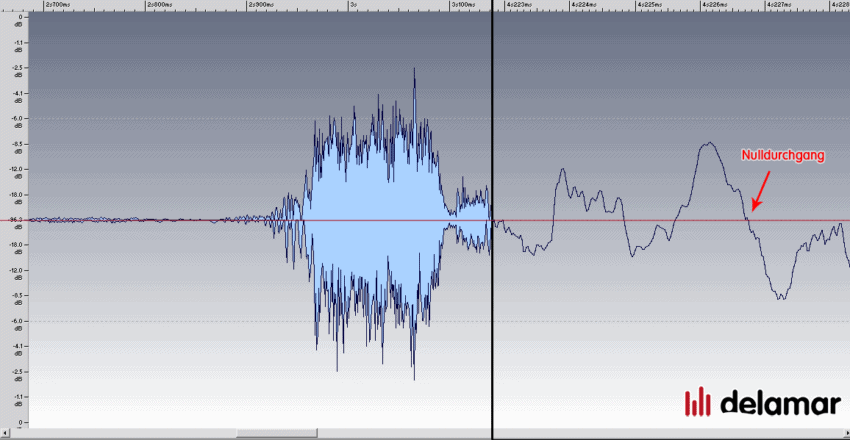Click the 4s226ms time ruler mark
This screenshot has height=440, width=850.
[714, 5]
